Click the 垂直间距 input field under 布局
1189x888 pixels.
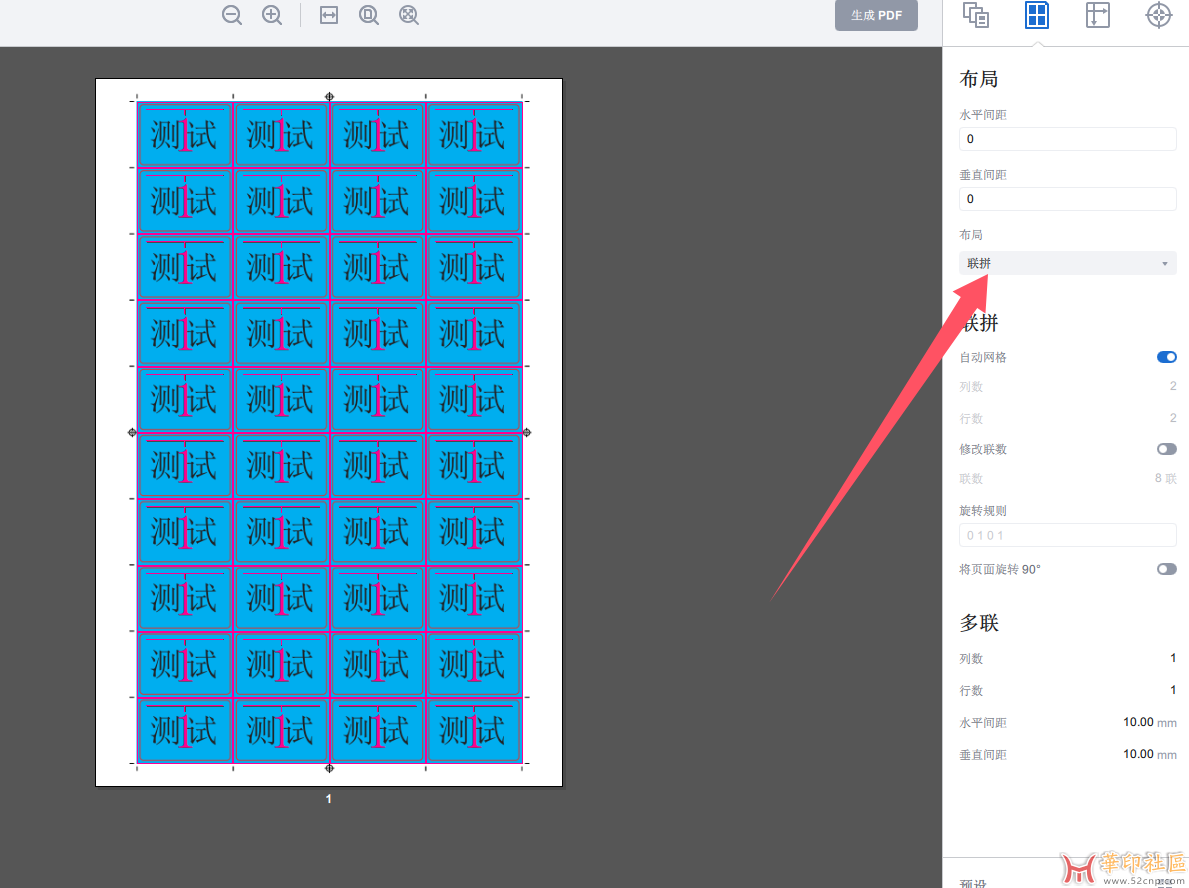(x=1067, y=199)
